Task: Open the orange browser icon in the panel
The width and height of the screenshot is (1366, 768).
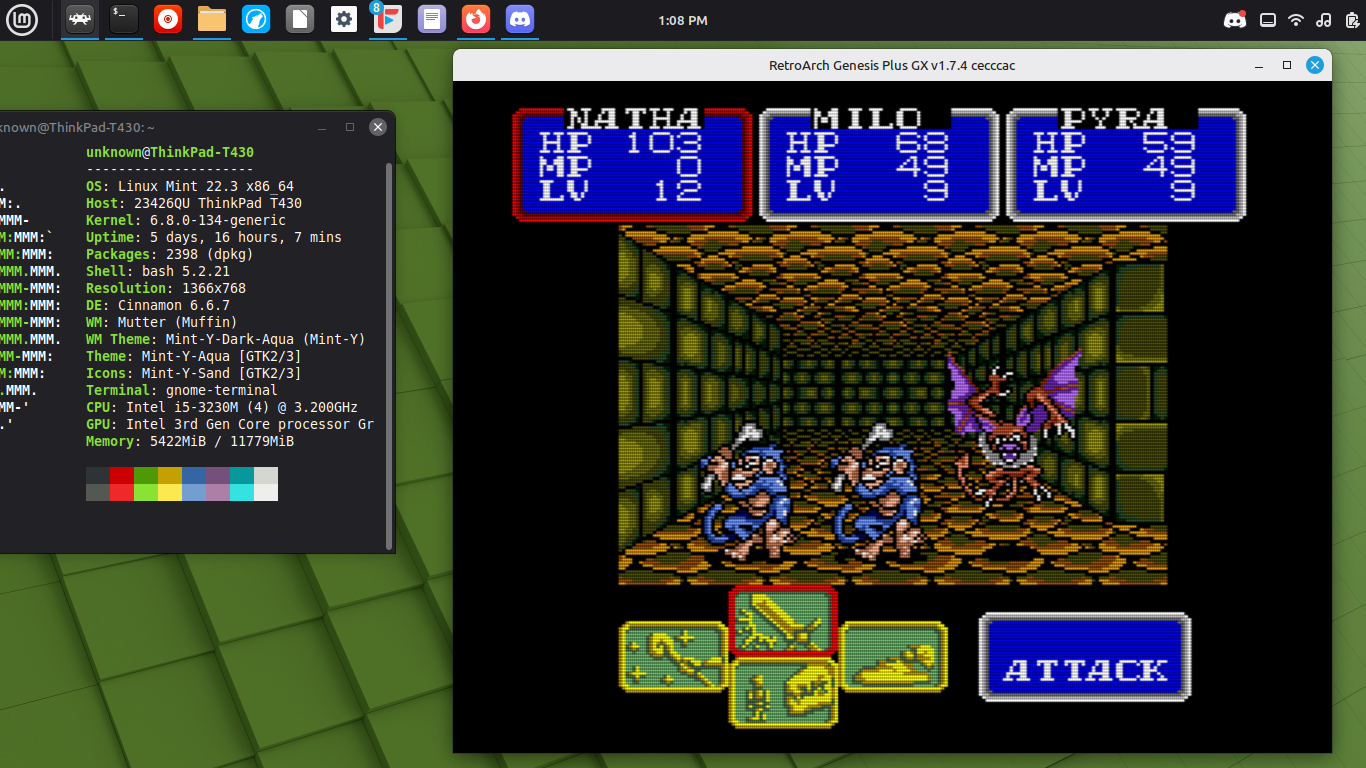Action: [x=476, y=19]
